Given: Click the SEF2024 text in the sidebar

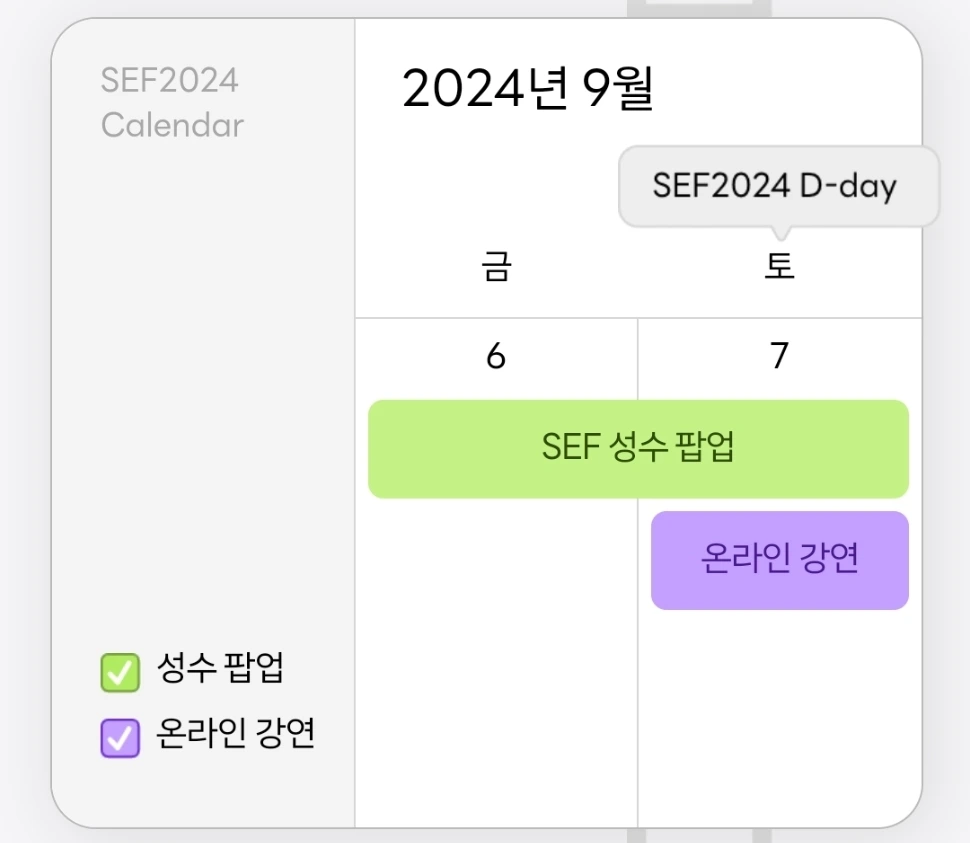Looking at the screenshot, I should pyautogui.click(x=169, y=80).
